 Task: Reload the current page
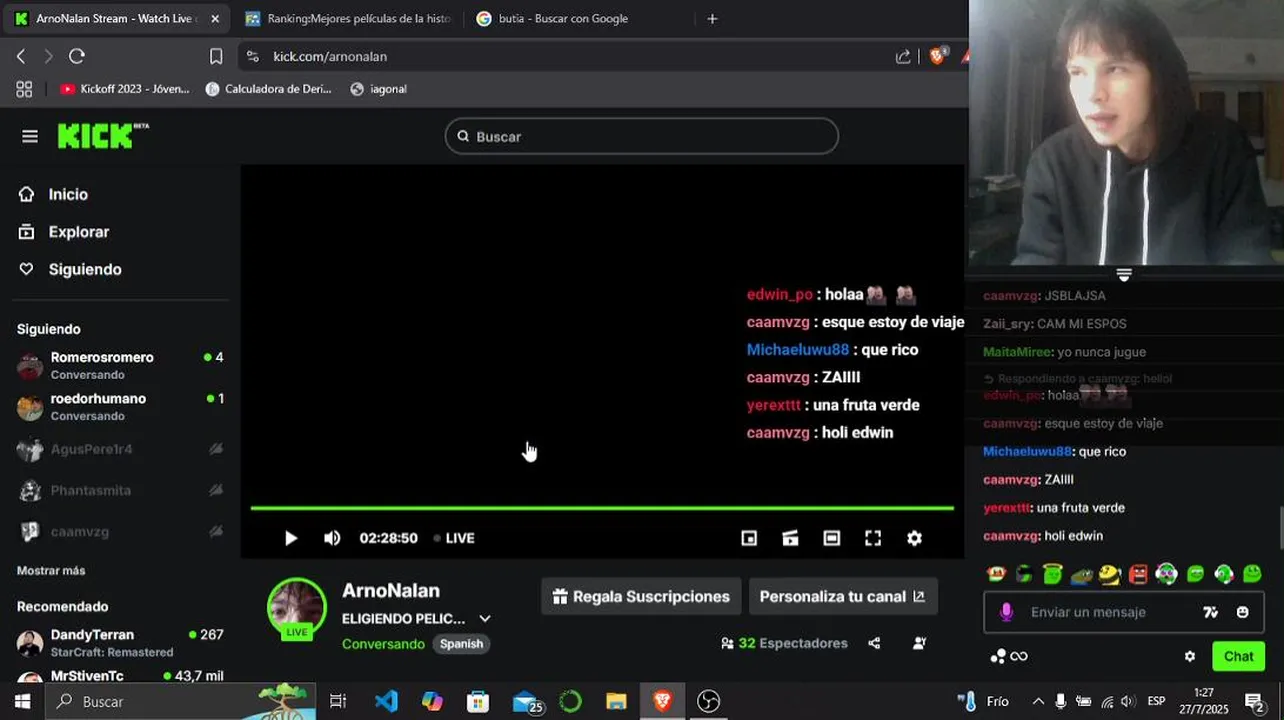(77, 56)
